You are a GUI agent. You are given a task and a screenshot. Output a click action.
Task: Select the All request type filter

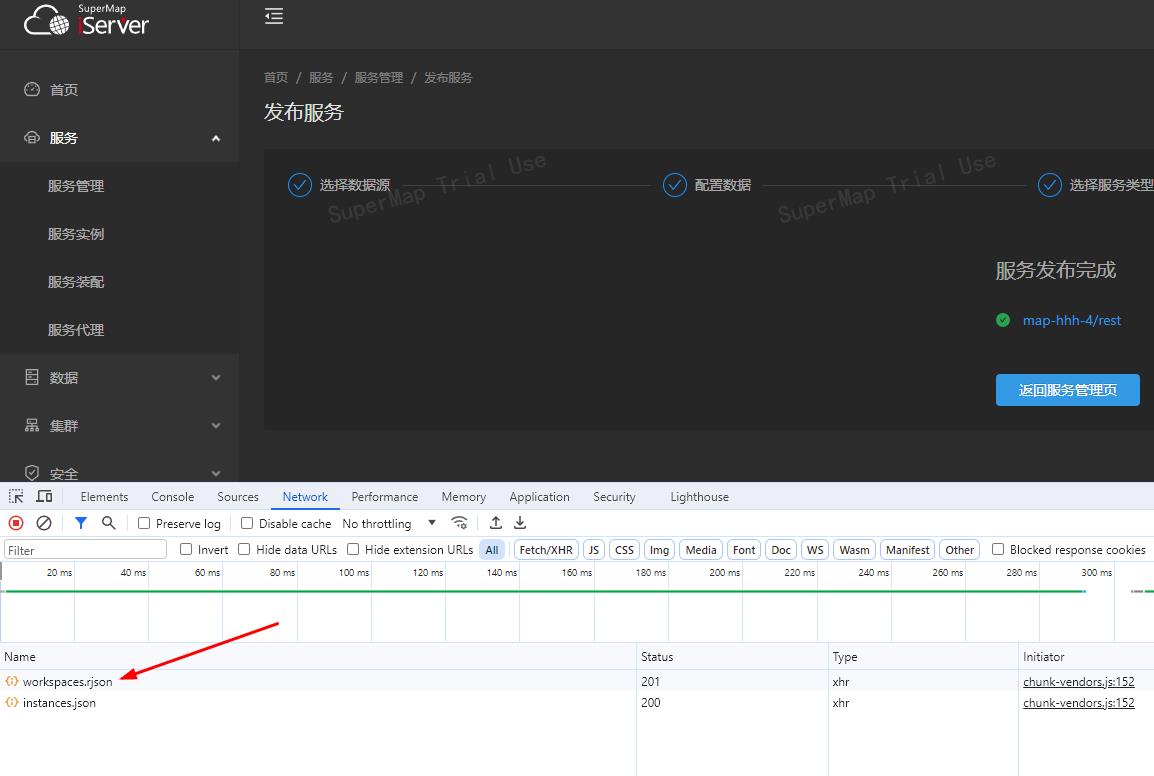tap(492, 550)
